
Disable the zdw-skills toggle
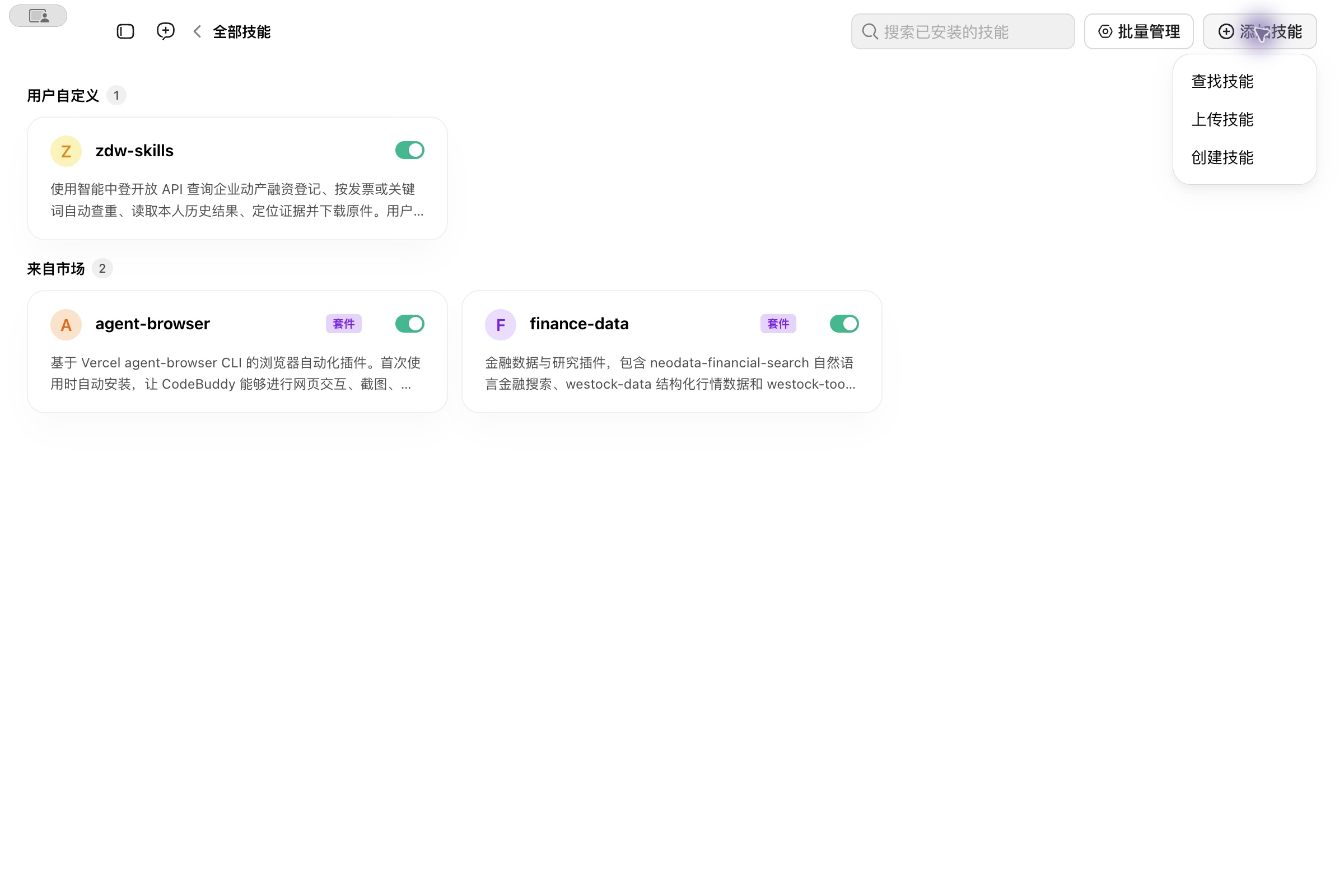[x=410, y=150]
